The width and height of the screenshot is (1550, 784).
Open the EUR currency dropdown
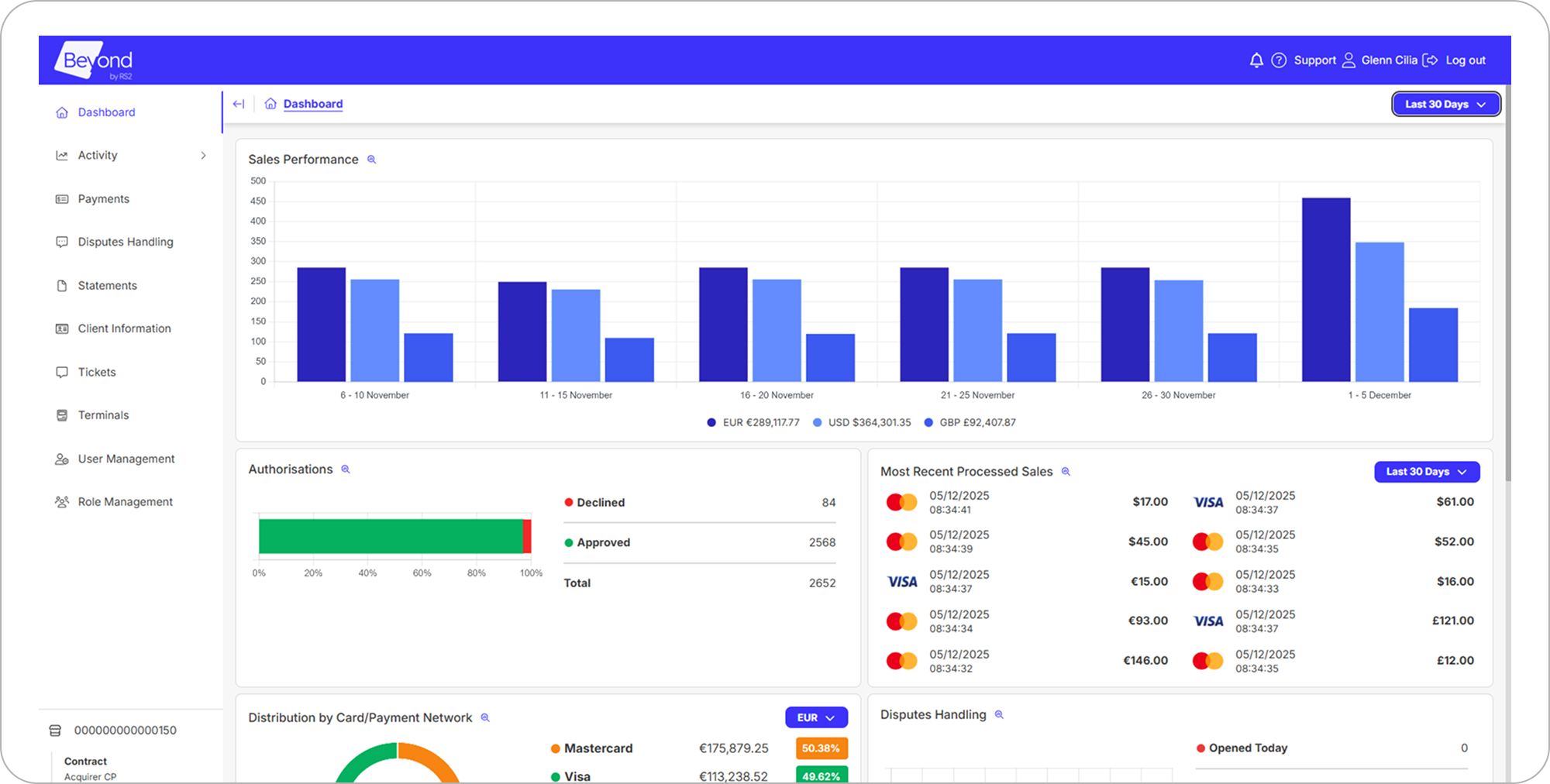[x=816, y=718]
